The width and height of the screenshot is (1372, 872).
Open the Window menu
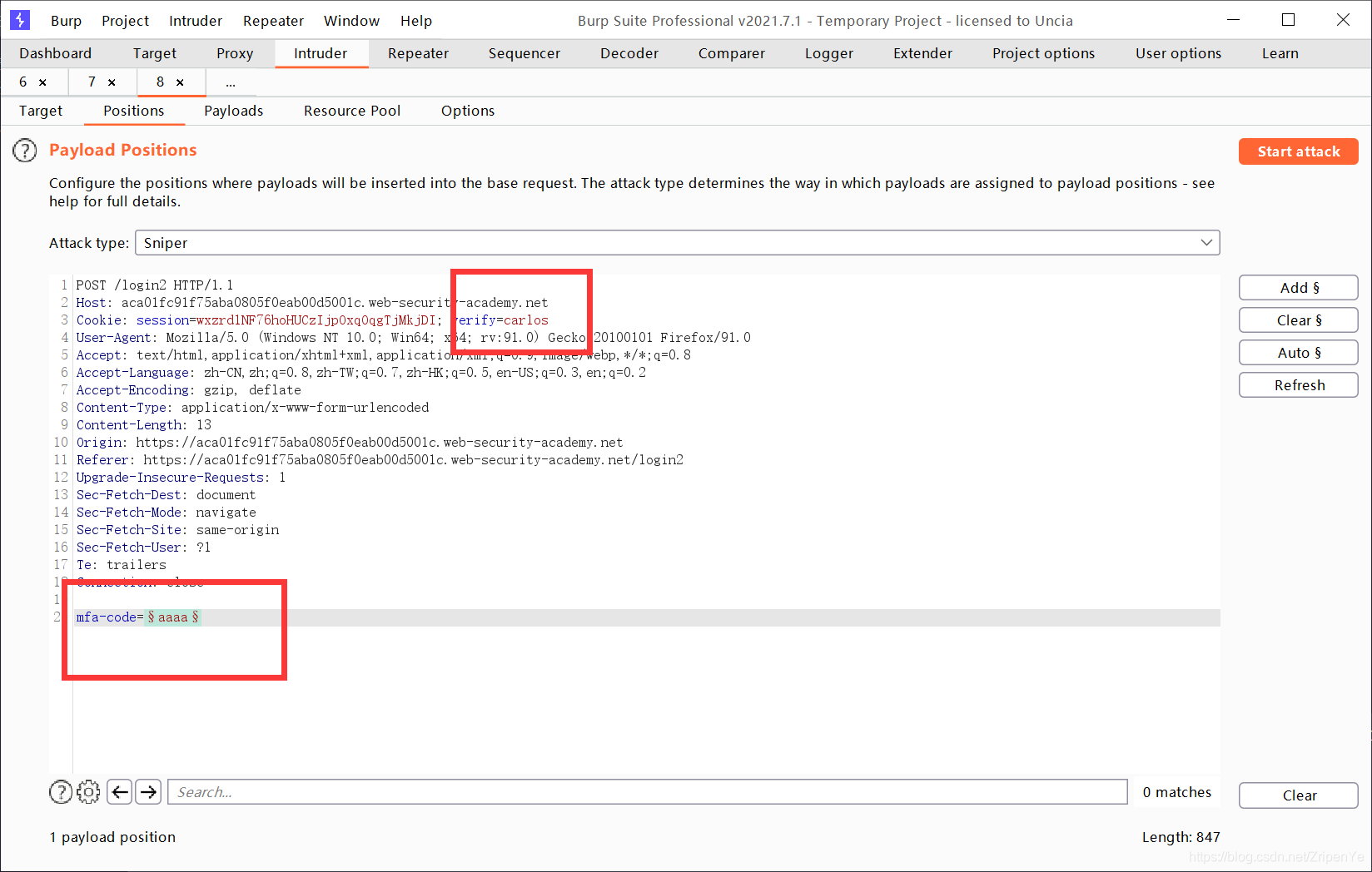(x=351, y=21)
